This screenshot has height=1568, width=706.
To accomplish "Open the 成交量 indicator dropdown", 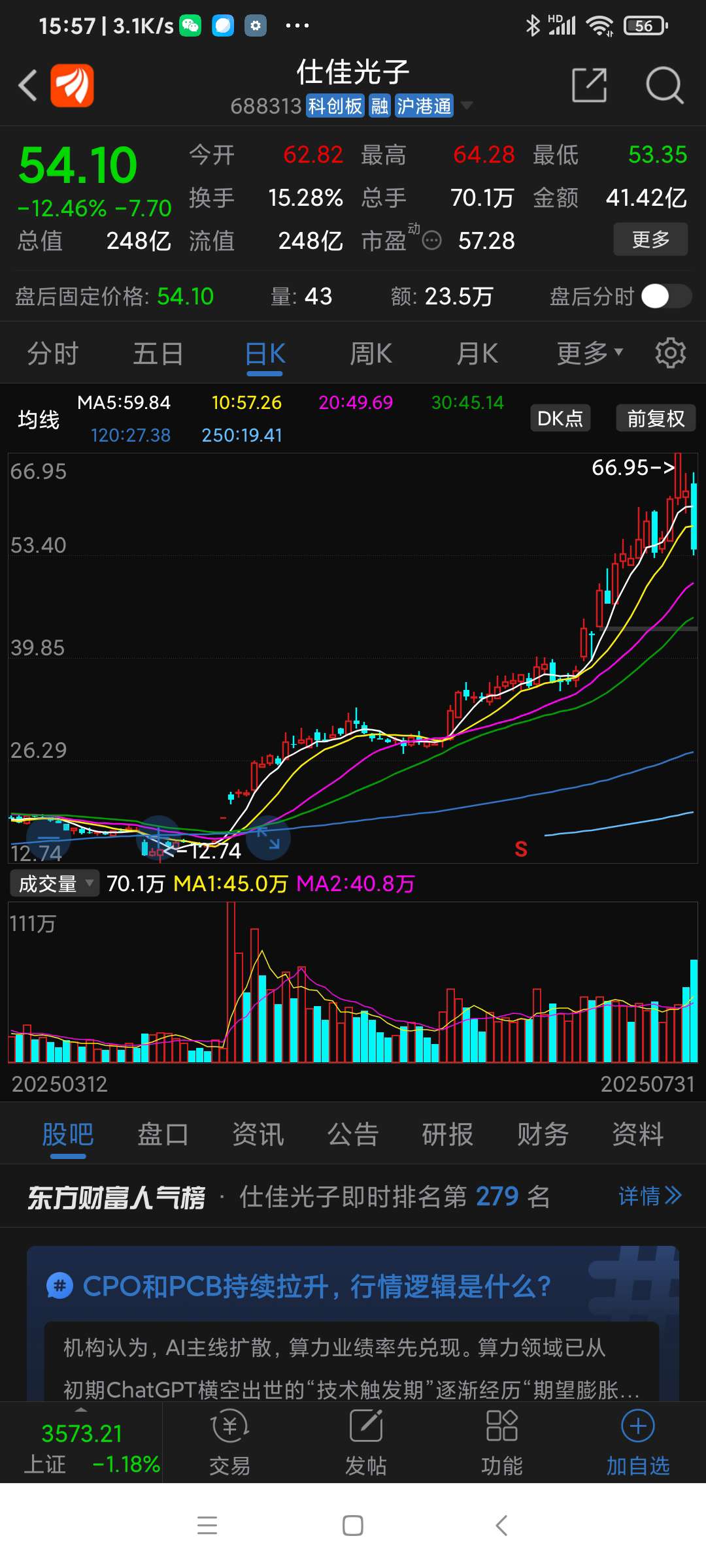I will tap(55, 883).
